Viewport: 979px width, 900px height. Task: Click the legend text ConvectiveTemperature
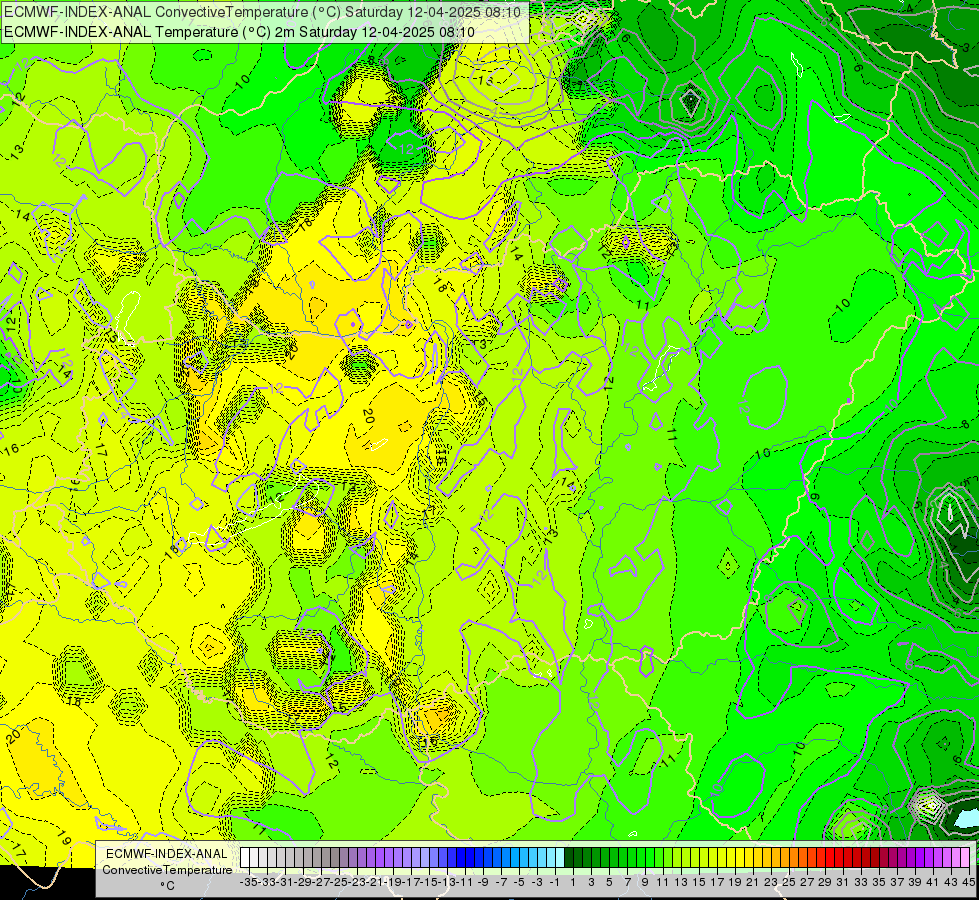click(167, 870)
